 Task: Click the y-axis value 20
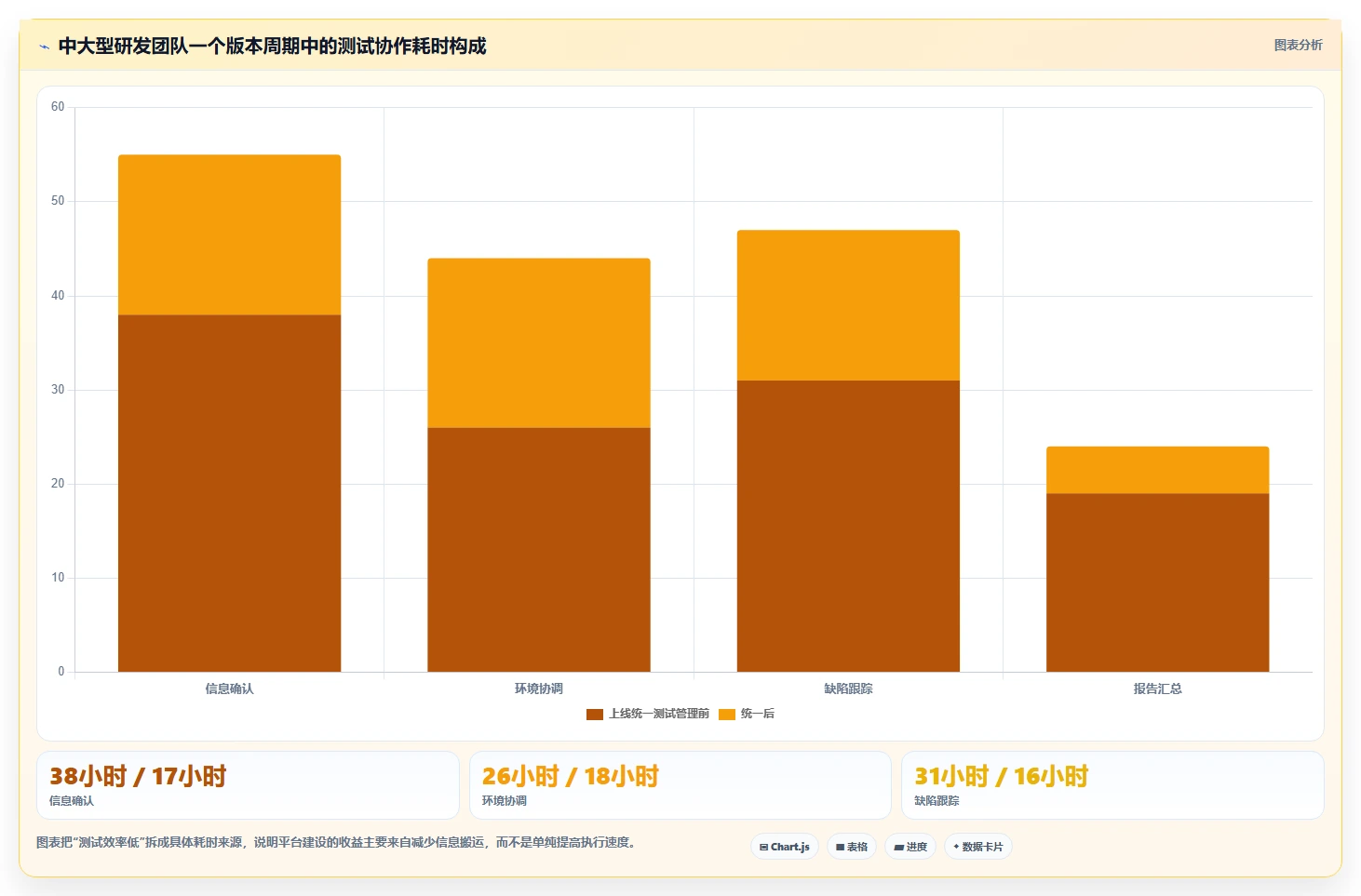click(x=58, y=484)
